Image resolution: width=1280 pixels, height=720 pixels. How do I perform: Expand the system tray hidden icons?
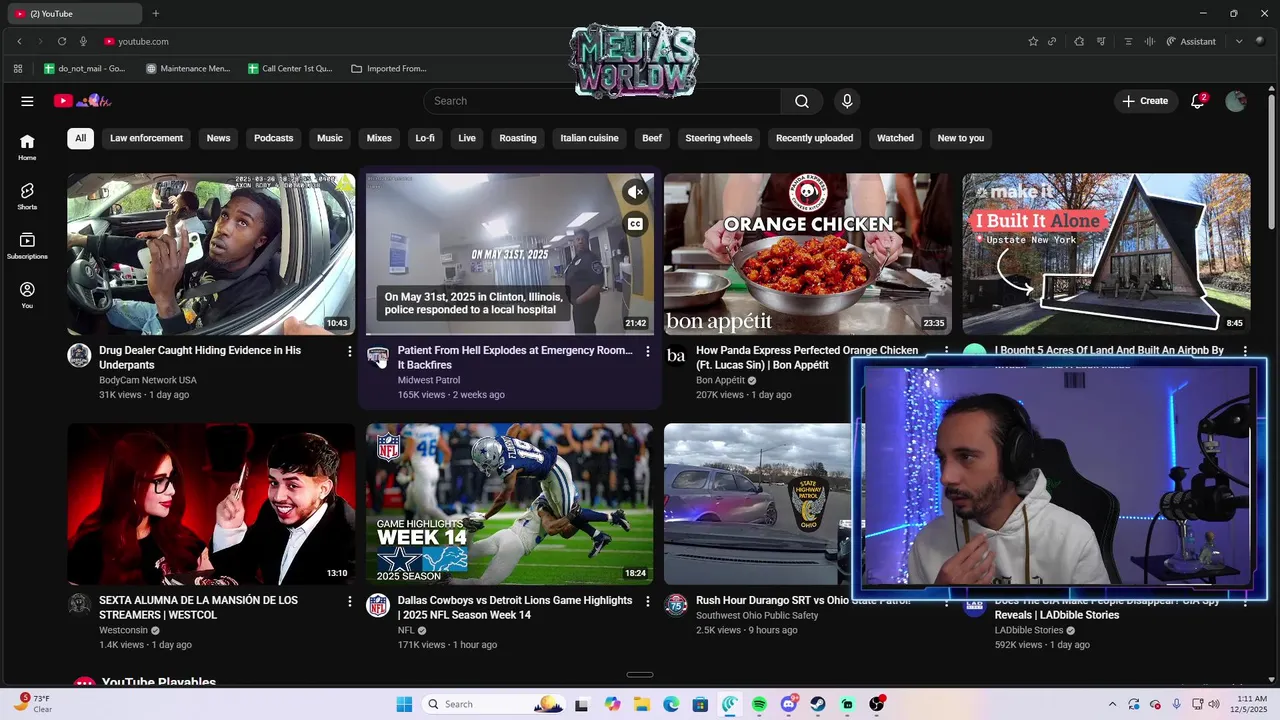click(1112, 704)
